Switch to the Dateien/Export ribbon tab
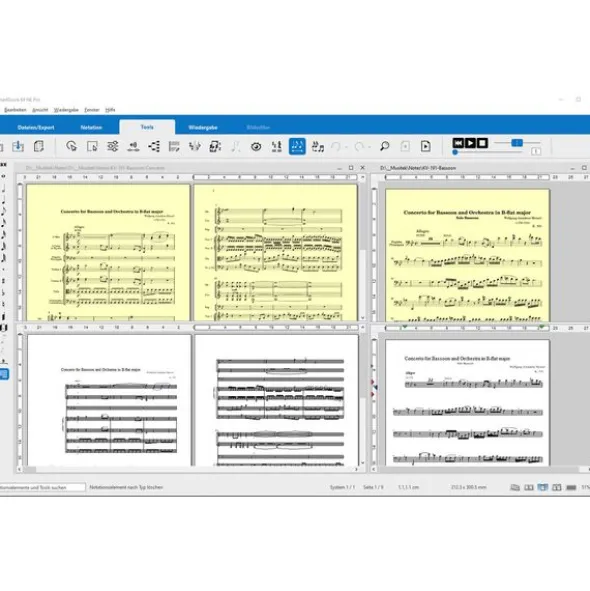This screenshot has width=590, height=591. 36,127
